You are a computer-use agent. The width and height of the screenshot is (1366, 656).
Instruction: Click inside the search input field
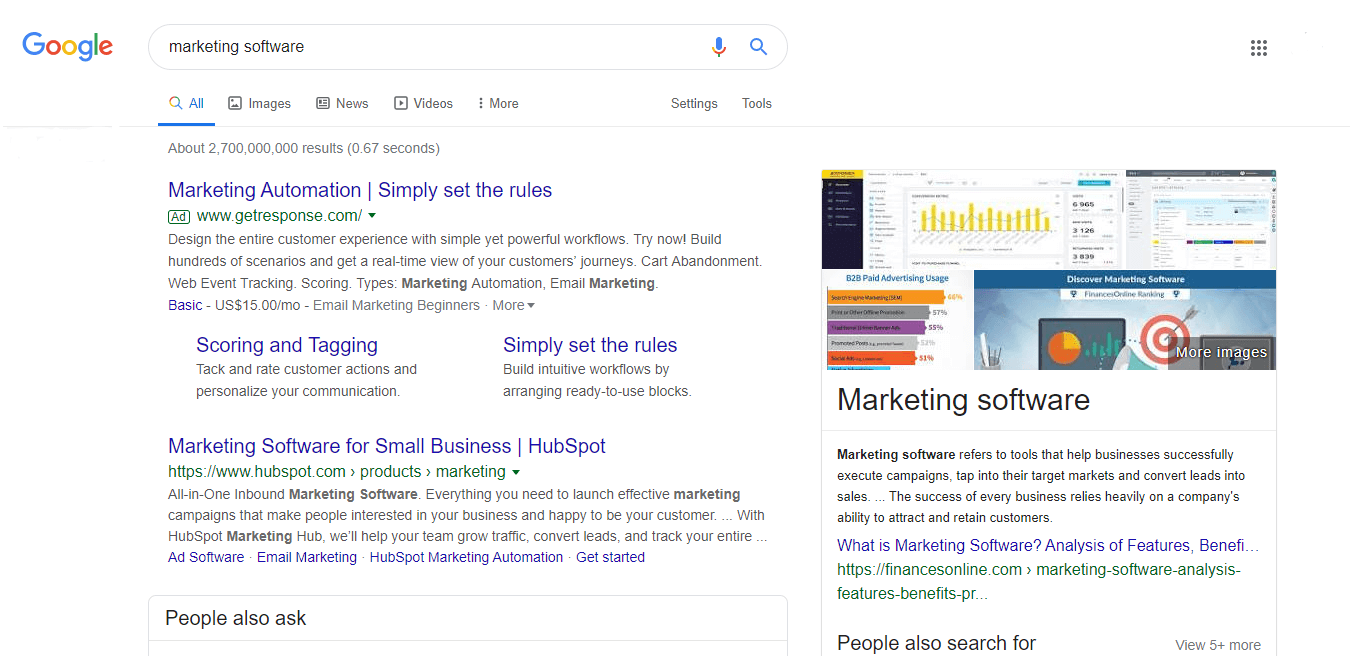pos(400,46)
